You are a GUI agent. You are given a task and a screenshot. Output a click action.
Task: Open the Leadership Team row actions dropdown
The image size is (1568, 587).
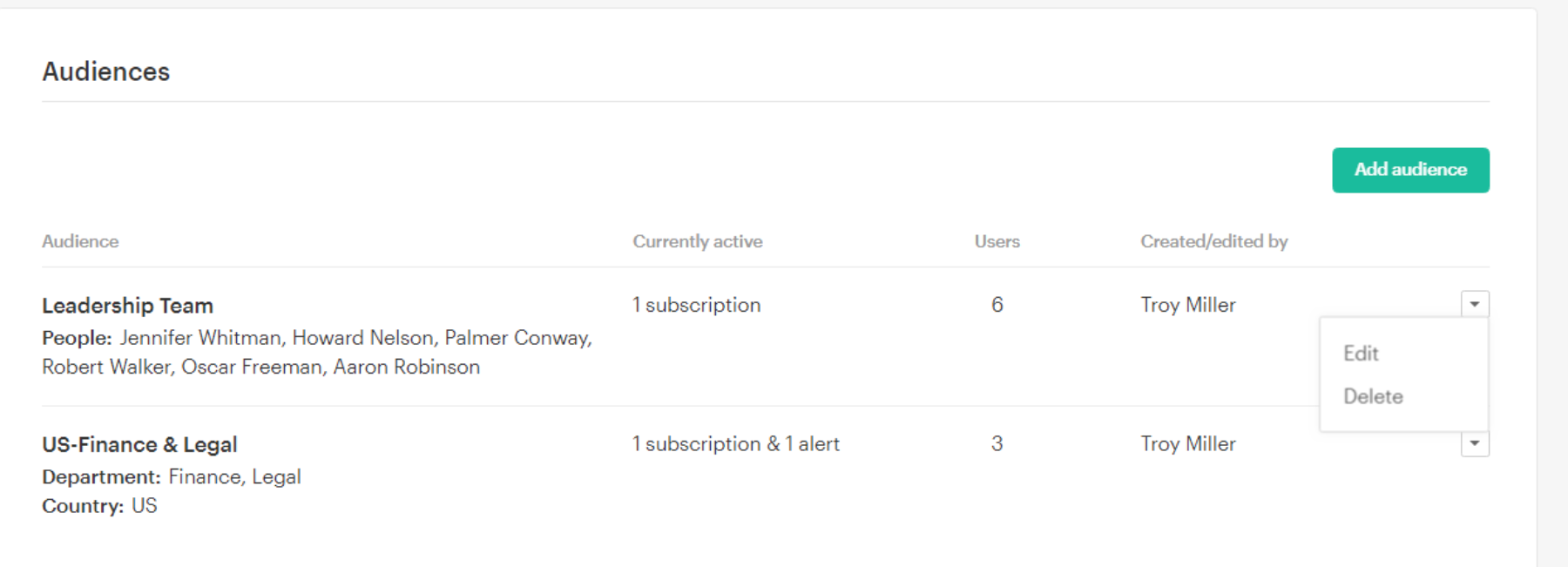pos(1474,304)
